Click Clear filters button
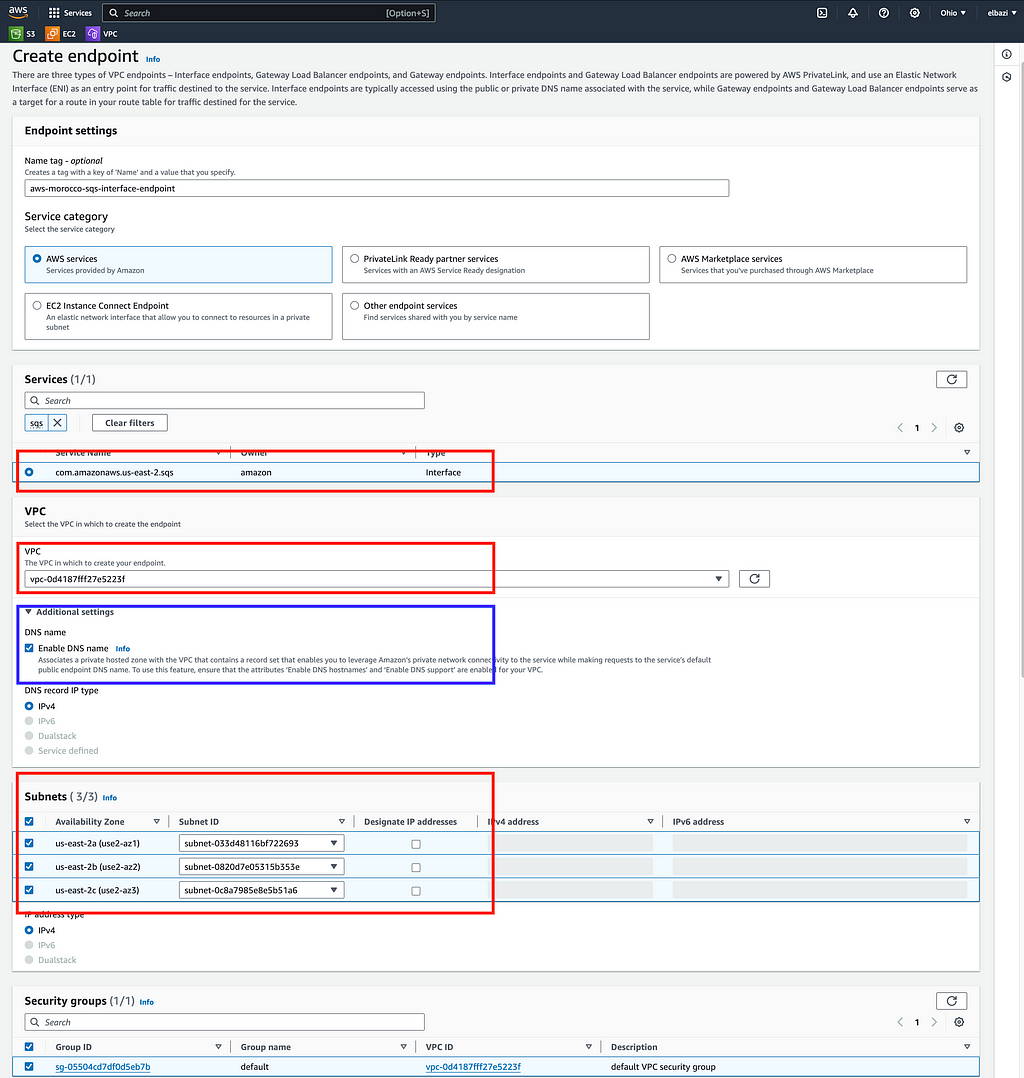The image size is (1024, 1078). point(130,423)
